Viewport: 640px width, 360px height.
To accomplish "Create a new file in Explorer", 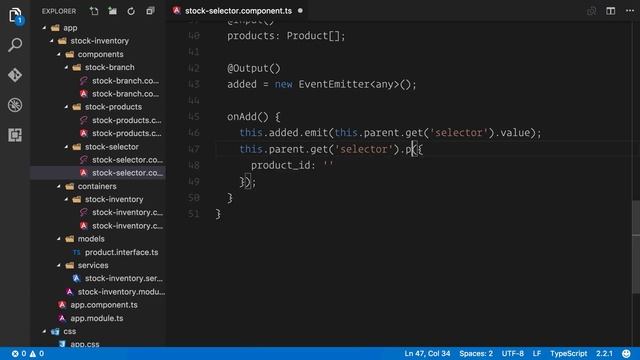I will point(94,11).
